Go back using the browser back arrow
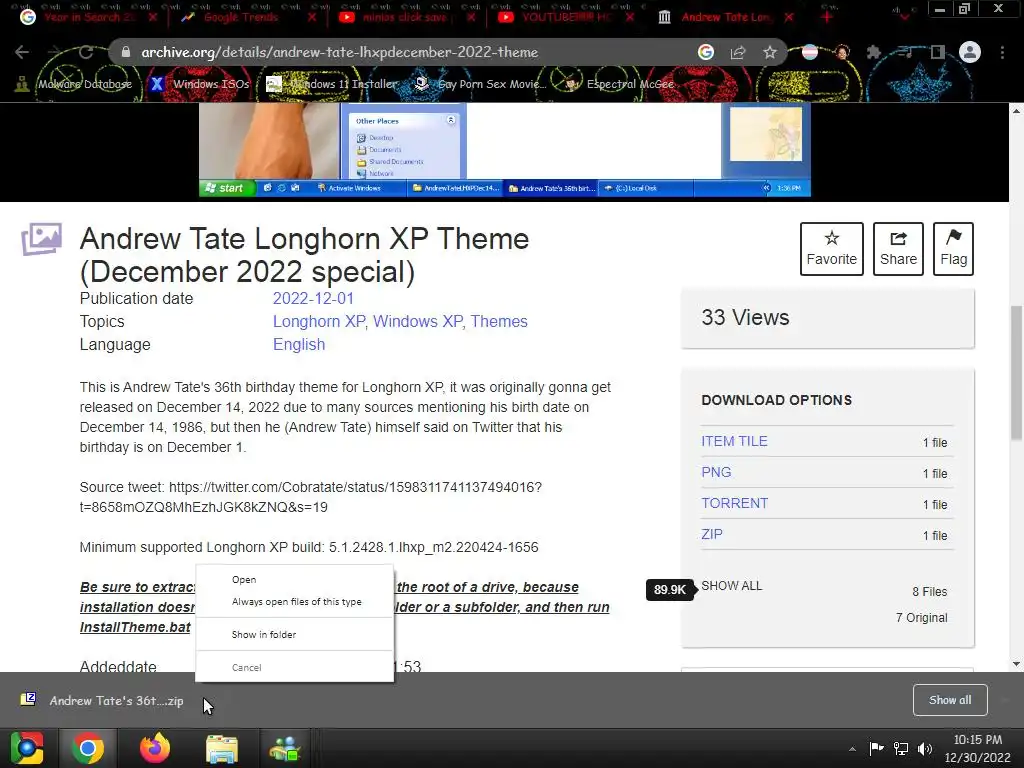 (22, 52)
